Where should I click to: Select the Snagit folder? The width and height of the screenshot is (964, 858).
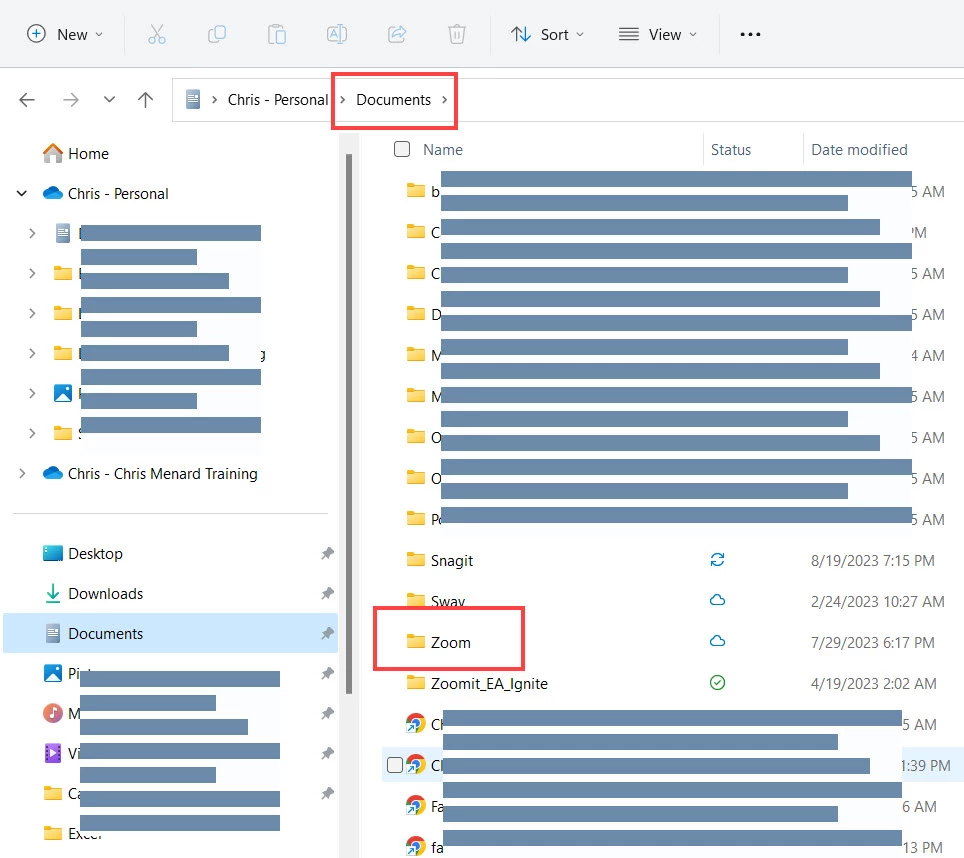452,561
